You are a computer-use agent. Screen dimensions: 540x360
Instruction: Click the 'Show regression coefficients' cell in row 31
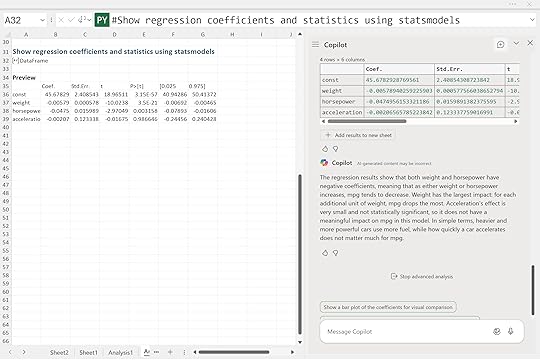113,52
